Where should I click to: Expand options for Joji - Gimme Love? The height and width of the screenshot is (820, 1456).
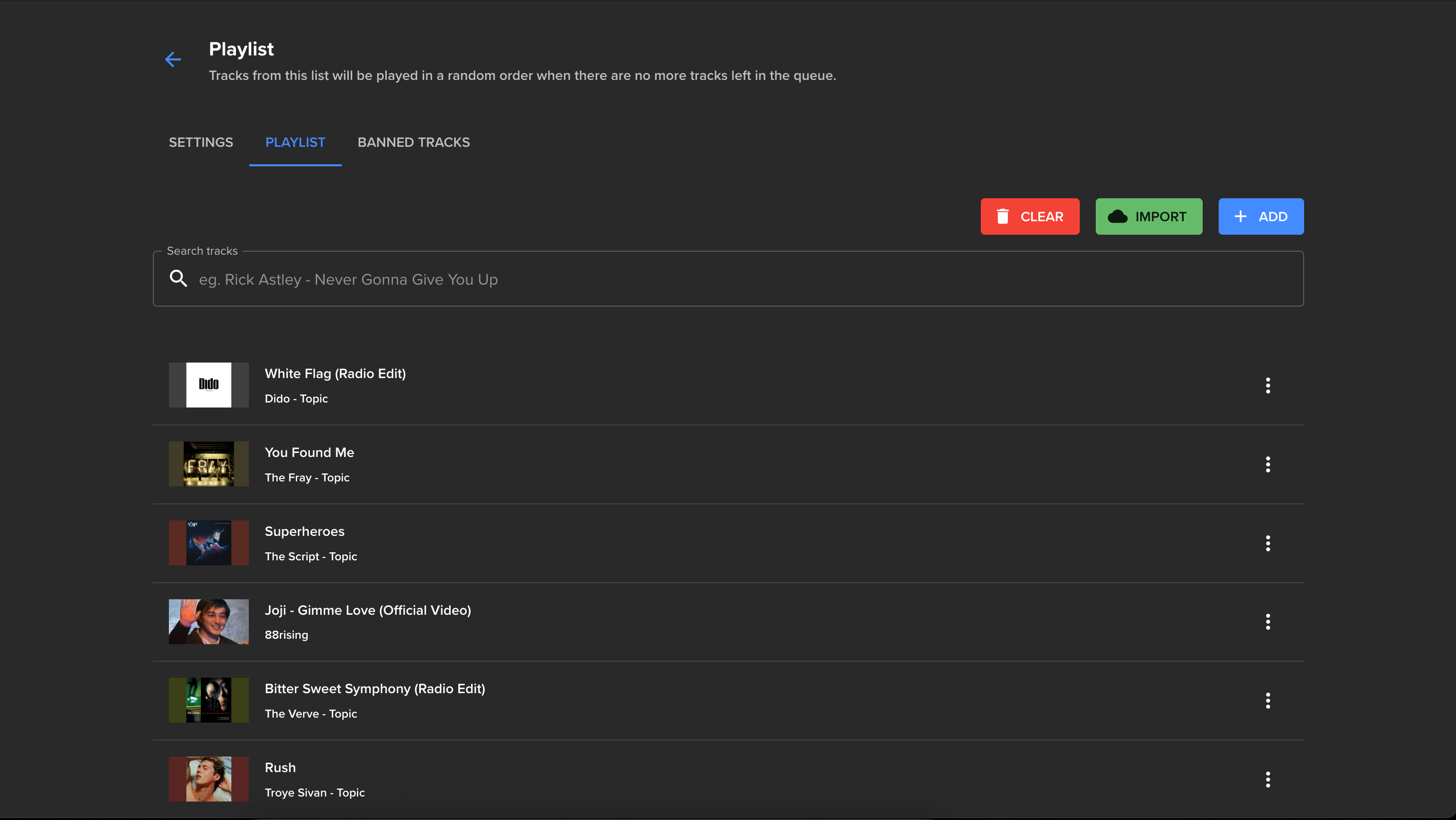(x=1268, y=622)
